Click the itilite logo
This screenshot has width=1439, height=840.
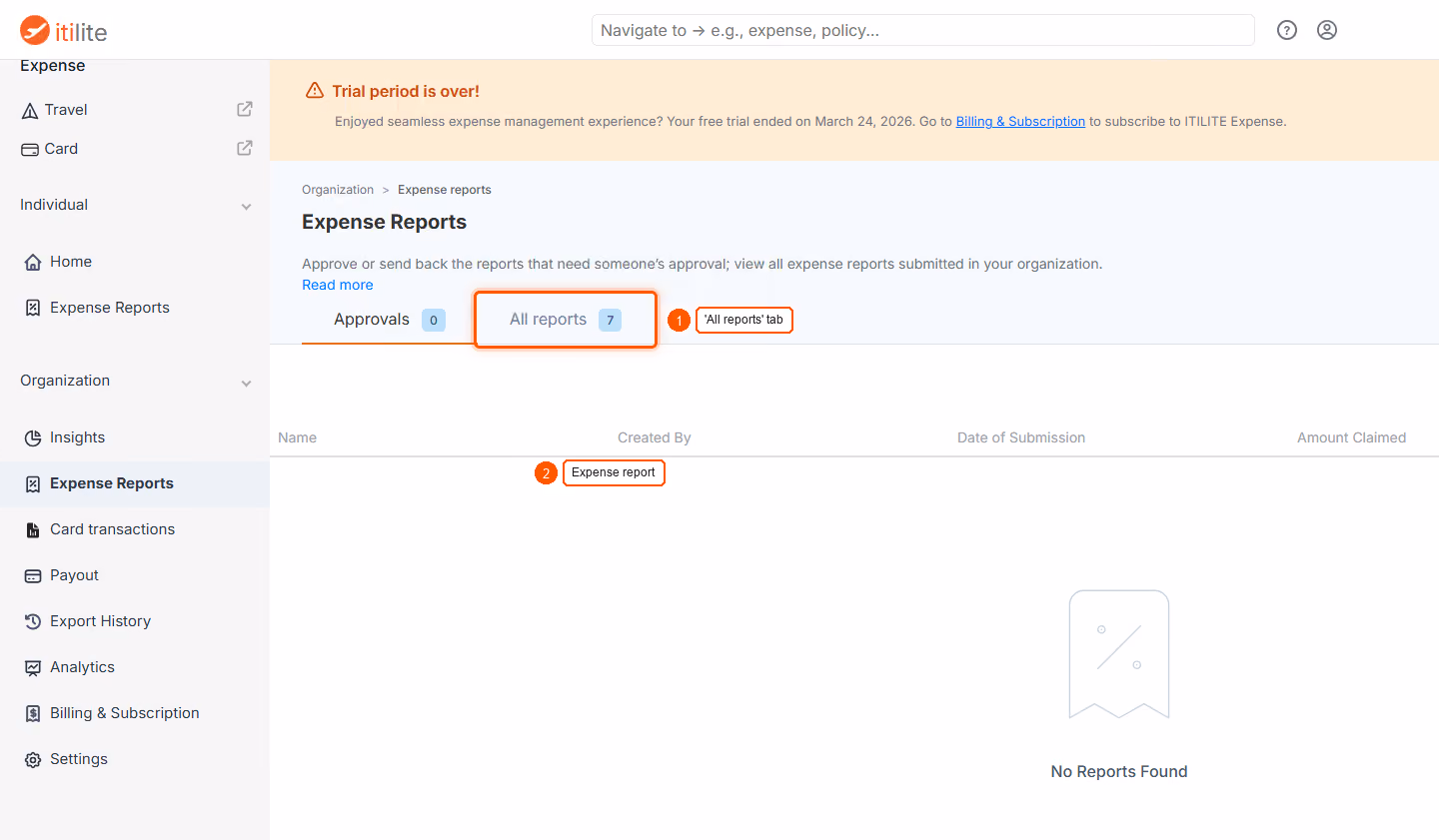pos(63,31)
